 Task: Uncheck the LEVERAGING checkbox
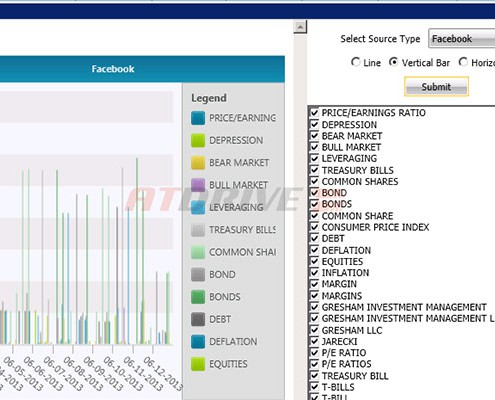coord(314,158)
